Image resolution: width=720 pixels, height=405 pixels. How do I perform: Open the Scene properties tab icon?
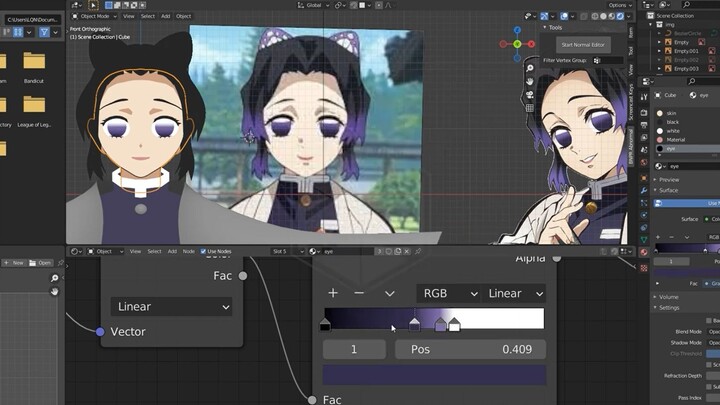coord(644,150)
